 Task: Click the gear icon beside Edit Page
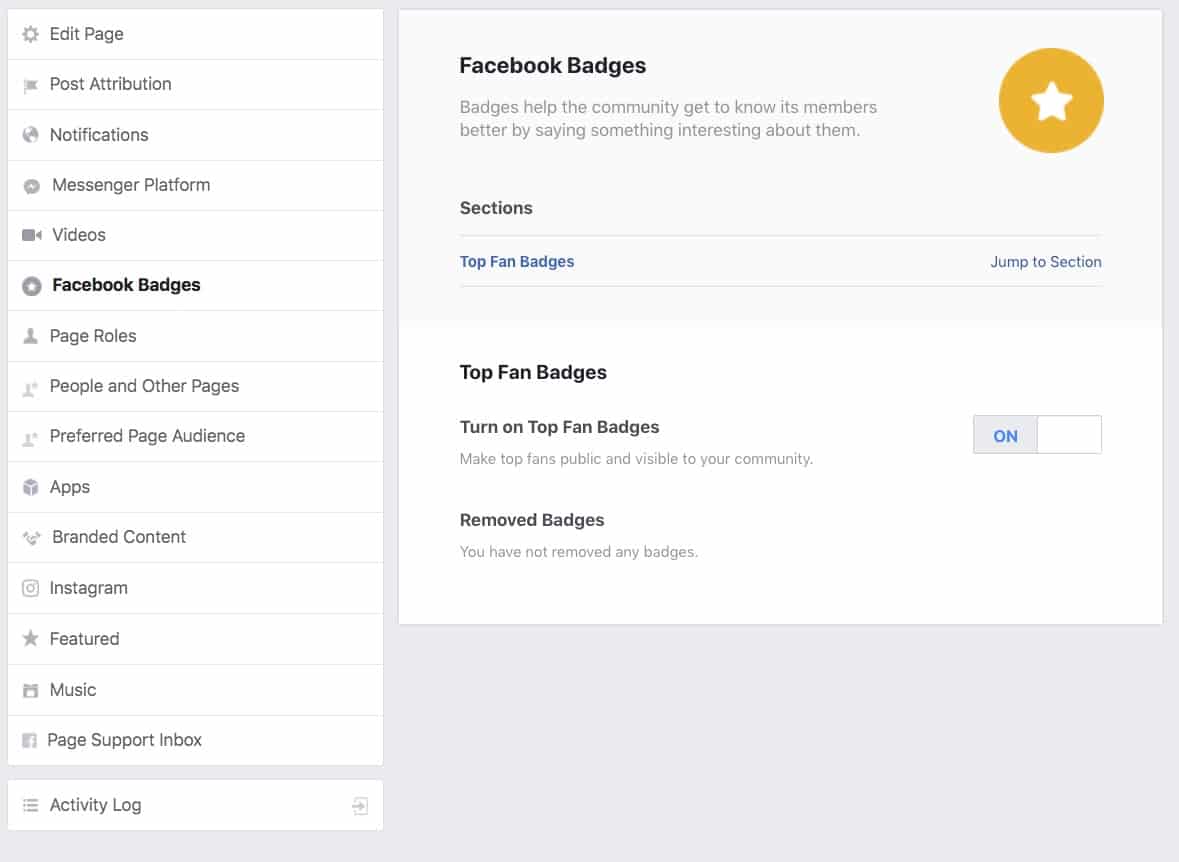click(x=30, y=34)
